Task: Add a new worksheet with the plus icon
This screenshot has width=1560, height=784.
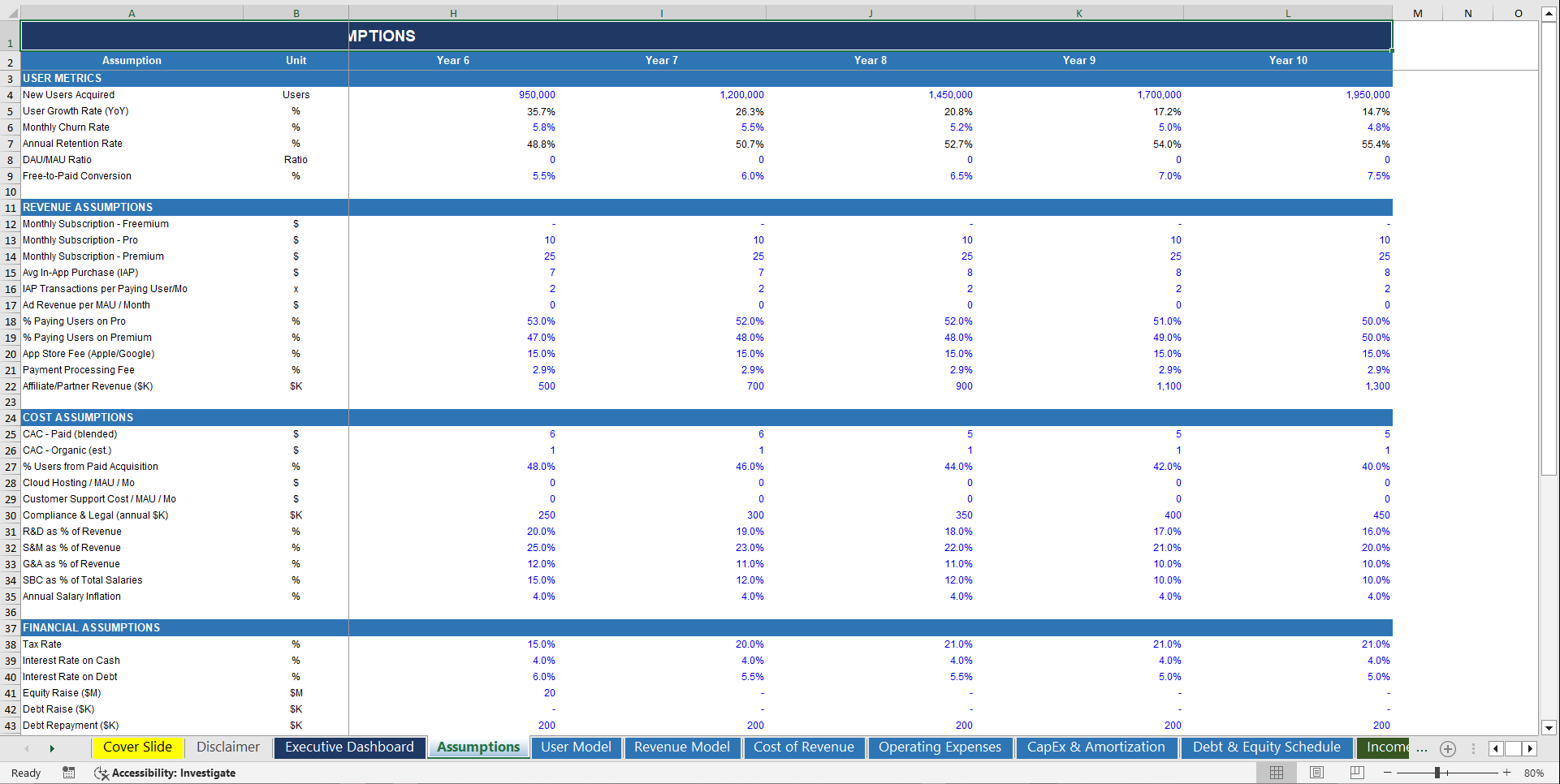Action: 1447,748
